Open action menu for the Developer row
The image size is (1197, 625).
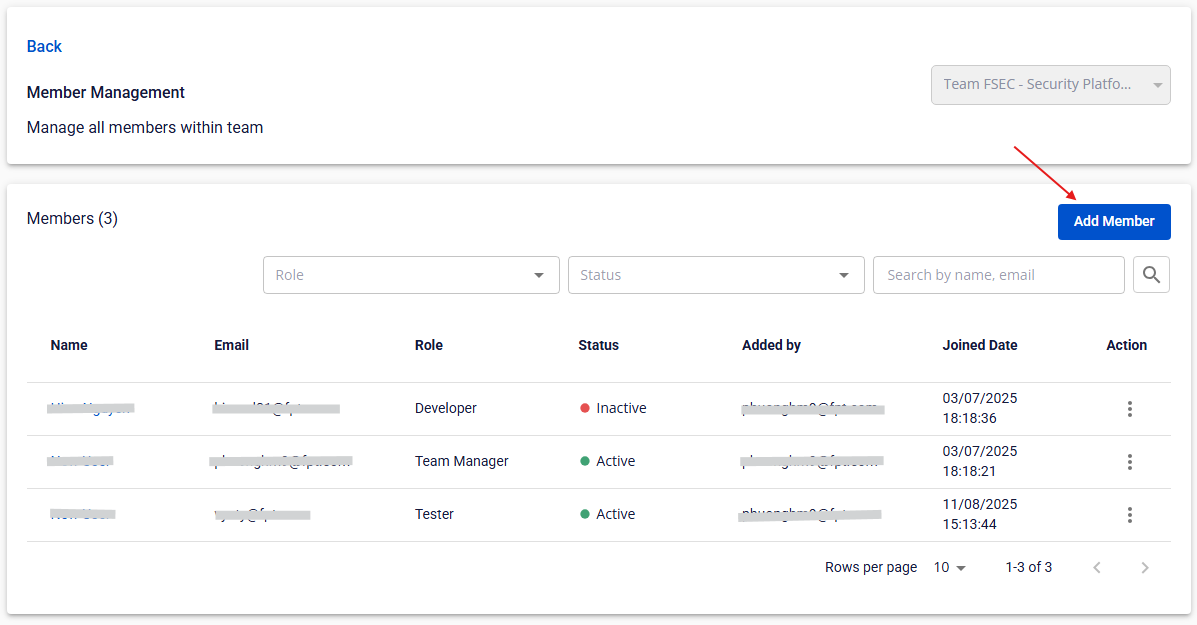pos(1129,409)
